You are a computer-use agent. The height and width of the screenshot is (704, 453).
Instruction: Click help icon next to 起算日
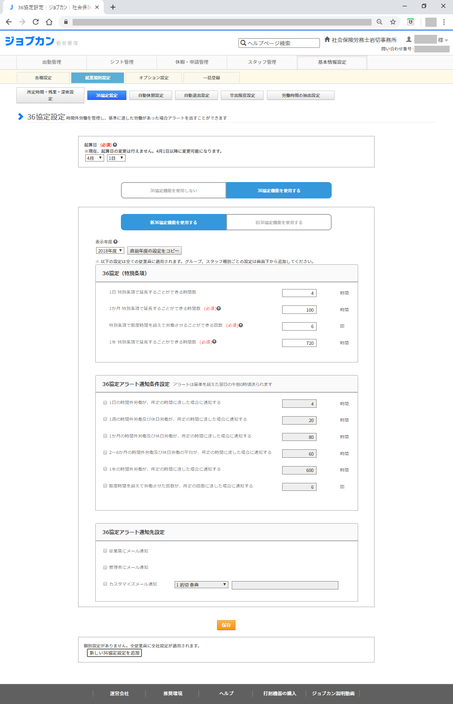(115, 145)
